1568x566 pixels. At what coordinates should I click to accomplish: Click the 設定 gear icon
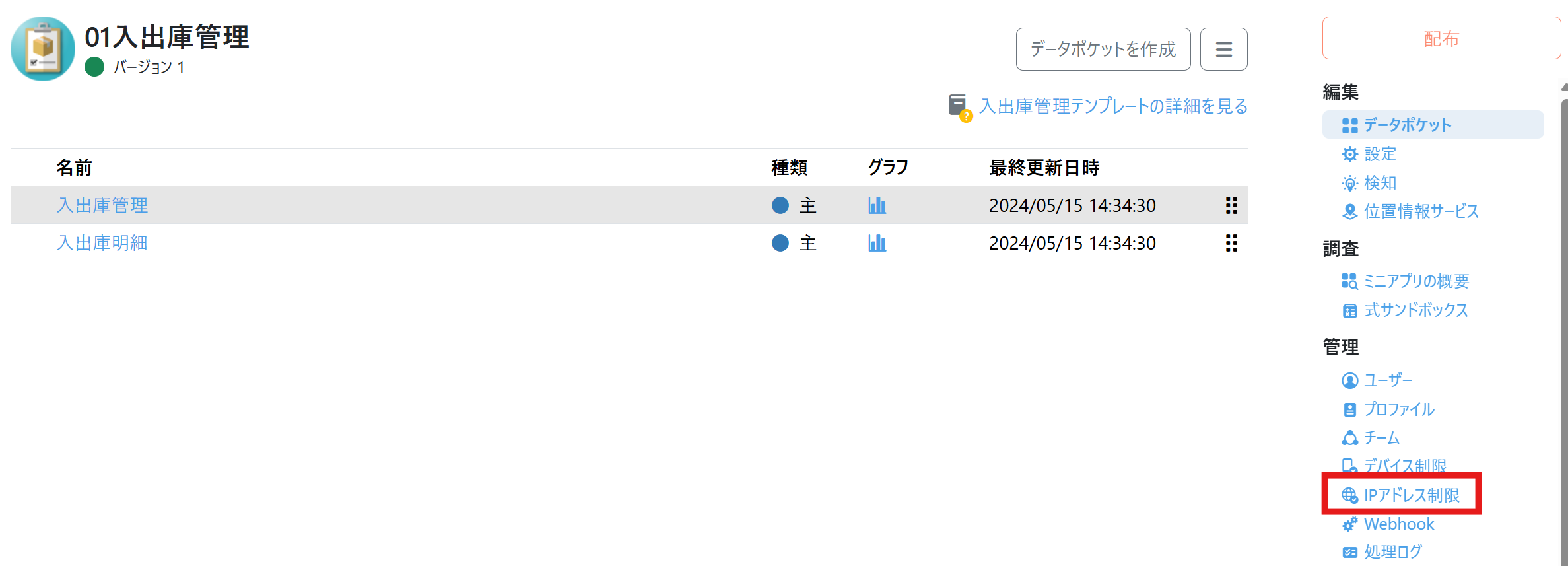click(x=1349, y=155)
